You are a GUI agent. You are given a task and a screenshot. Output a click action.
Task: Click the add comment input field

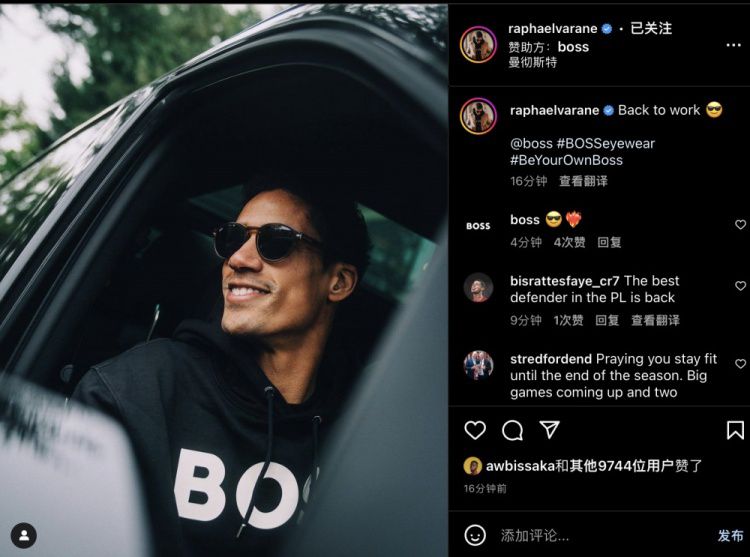603,535
